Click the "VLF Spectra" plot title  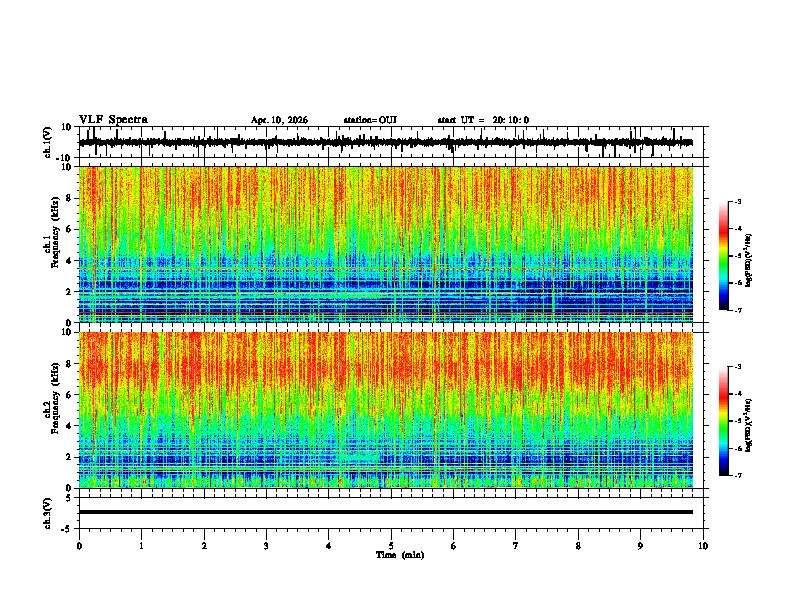tap(113, 120)
